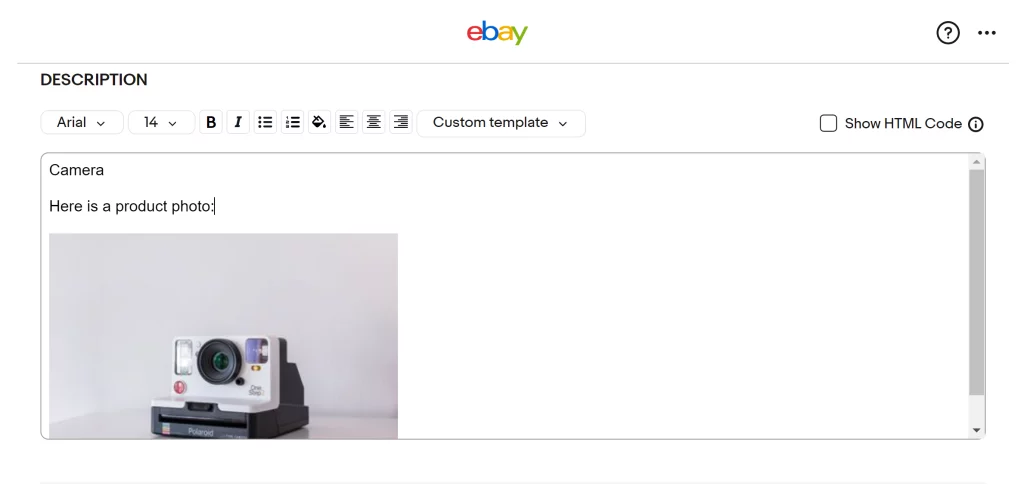1024x496 pixels.
Task: Open the Arial font dropdown
Action: click(82, 123)
